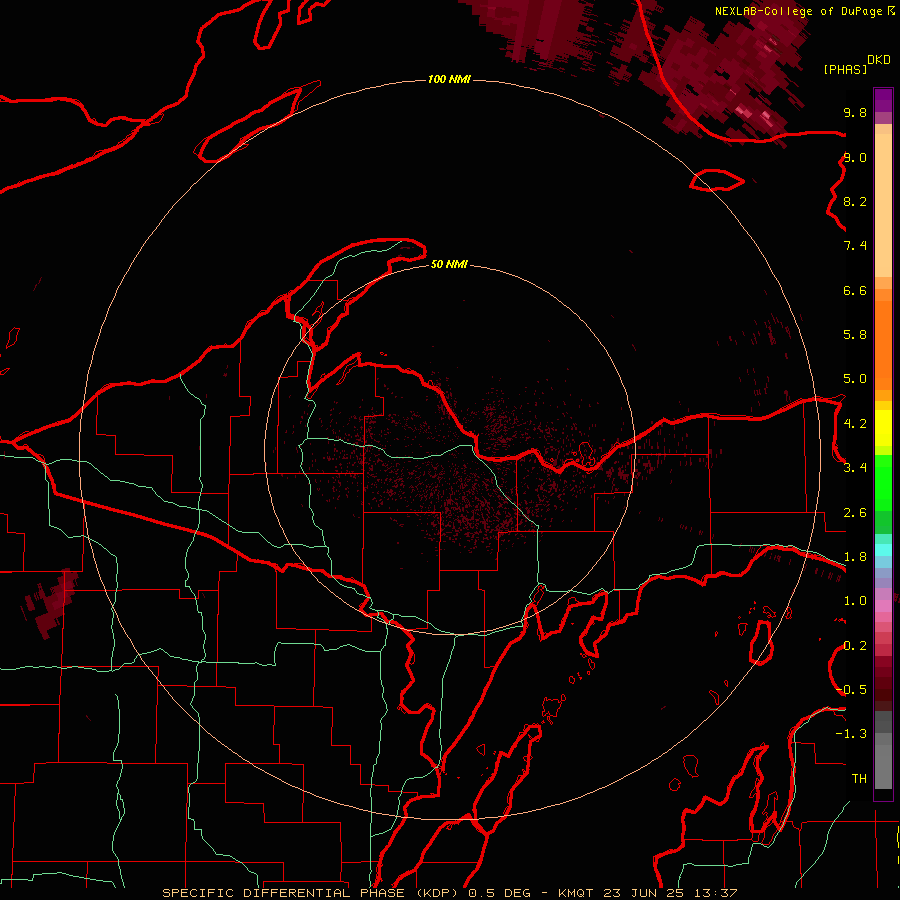Click the (KDP) text in the caption
Viewport: 900px width, 900px height.
[x=439, y=893]
